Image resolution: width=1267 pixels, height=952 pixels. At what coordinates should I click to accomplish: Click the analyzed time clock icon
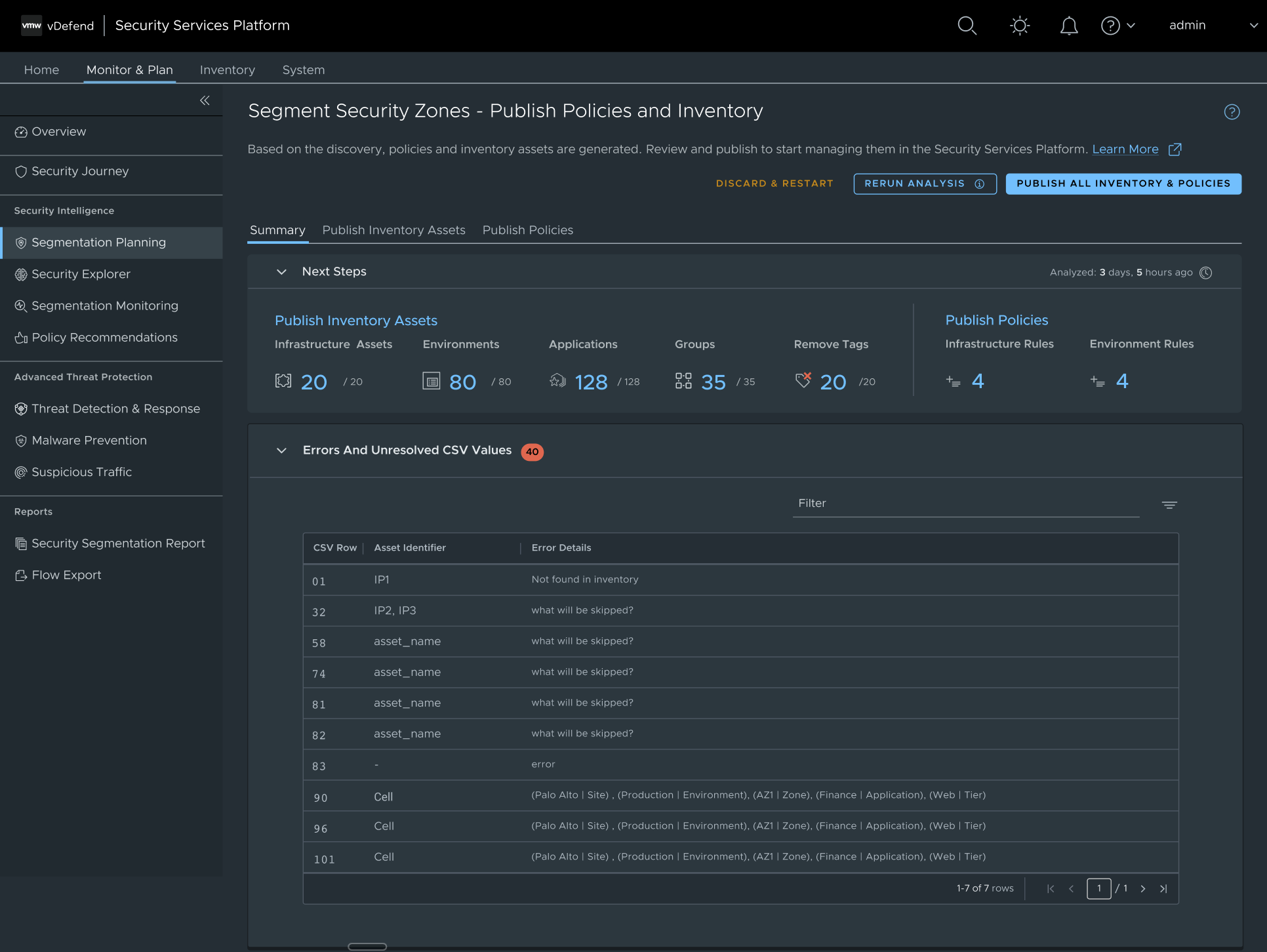tap(1205, 273)
